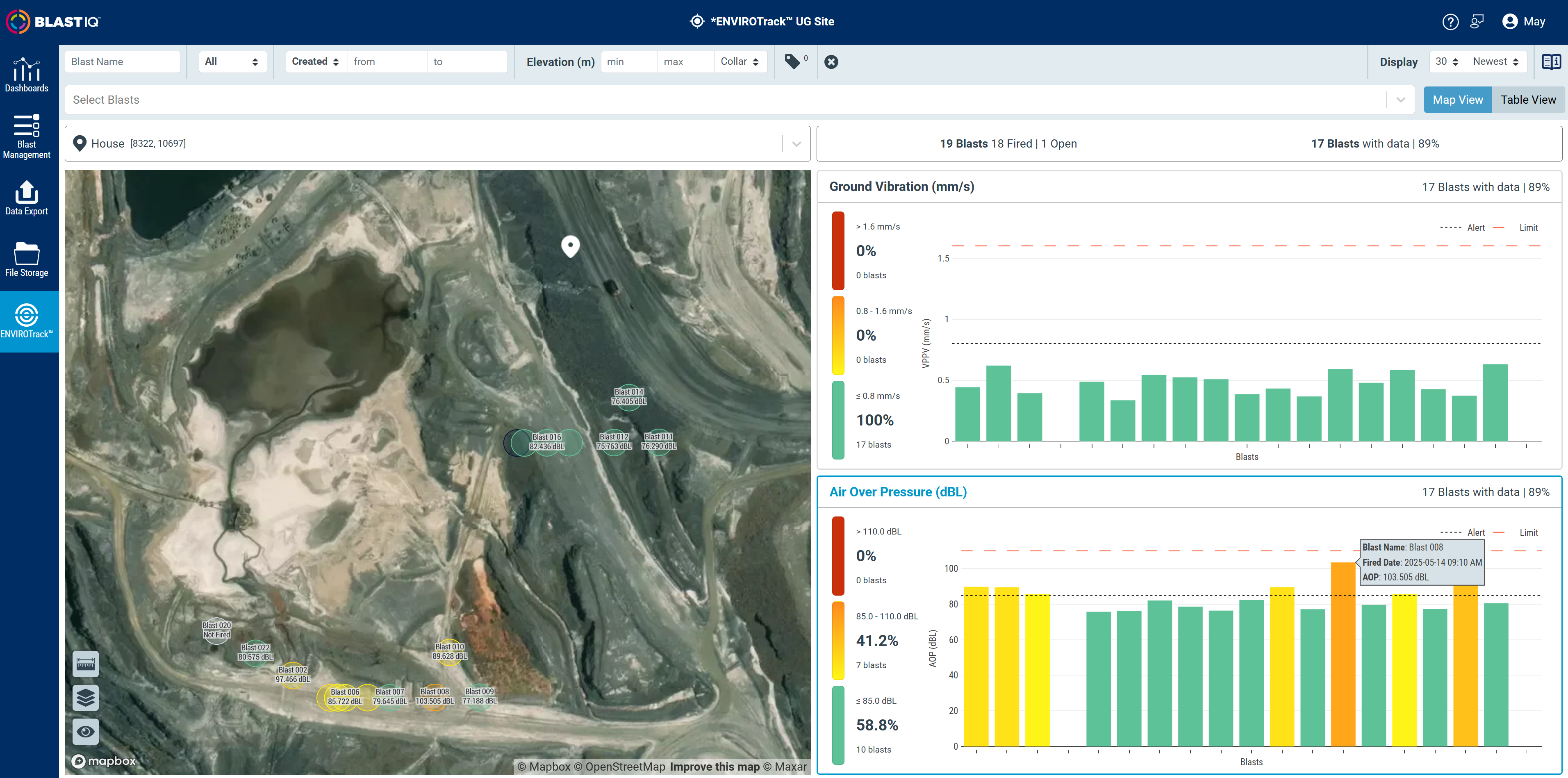1568x778 pixels.
Task: Click the BlastIQ logo
Action: (54, 22)
